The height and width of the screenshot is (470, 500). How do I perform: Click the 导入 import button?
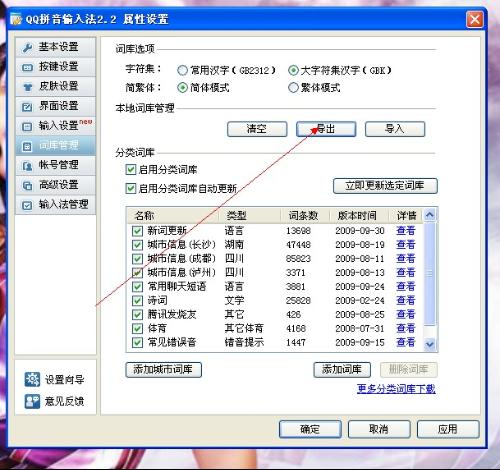395,129
